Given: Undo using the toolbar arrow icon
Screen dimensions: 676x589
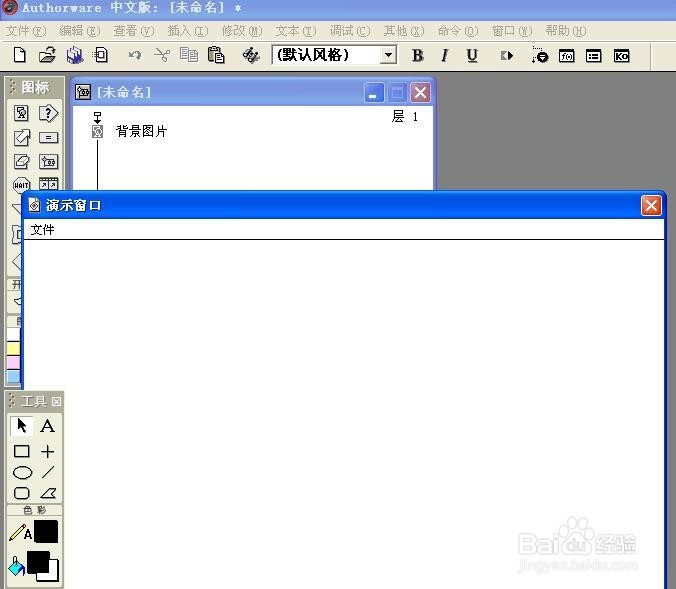Looking at the screenshot, I should click(135, 55).
